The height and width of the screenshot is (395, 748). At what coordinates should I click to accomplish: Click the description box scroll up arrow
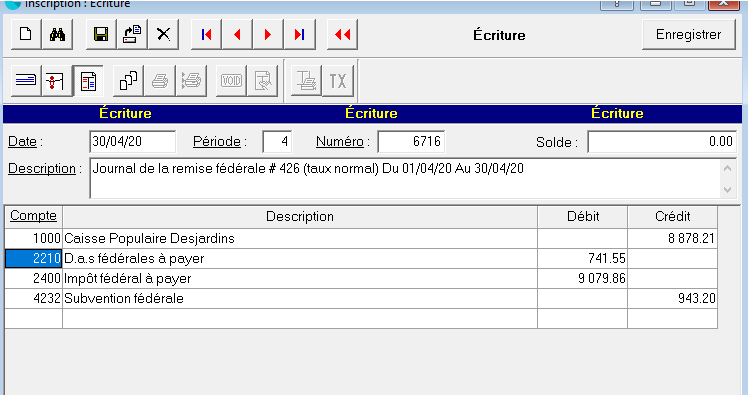pyautogui.click(x=727, y=168)
